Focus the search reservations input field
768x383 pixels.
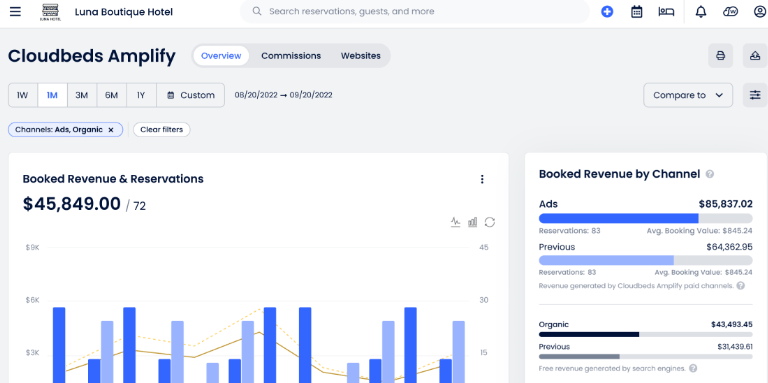point(414,11)
